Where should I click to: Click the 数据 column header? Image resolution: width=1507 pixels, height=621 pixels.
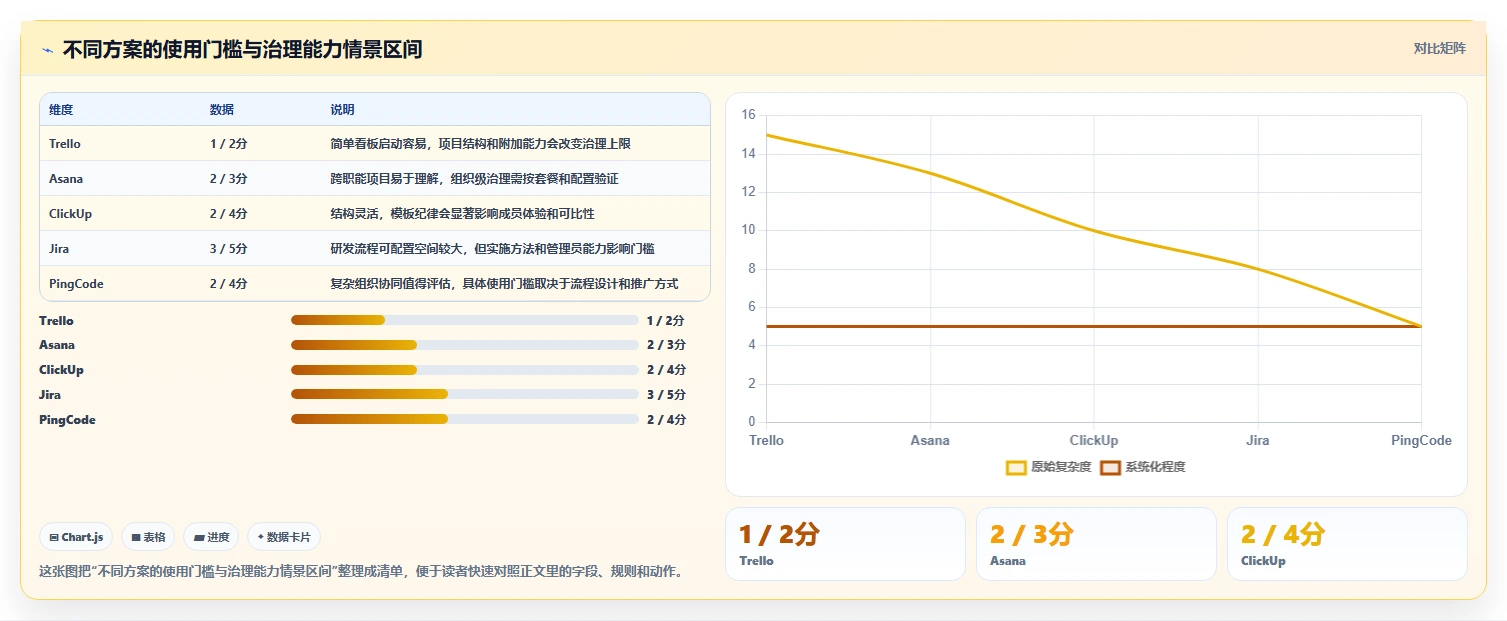pyautogui.click(x=222, y=110)
